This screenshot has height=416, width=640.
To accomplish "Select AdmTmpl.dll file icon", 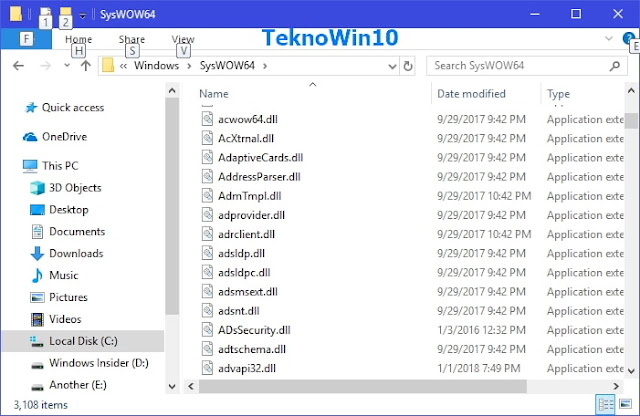I will pyautogui.click(x=207, y=196).
